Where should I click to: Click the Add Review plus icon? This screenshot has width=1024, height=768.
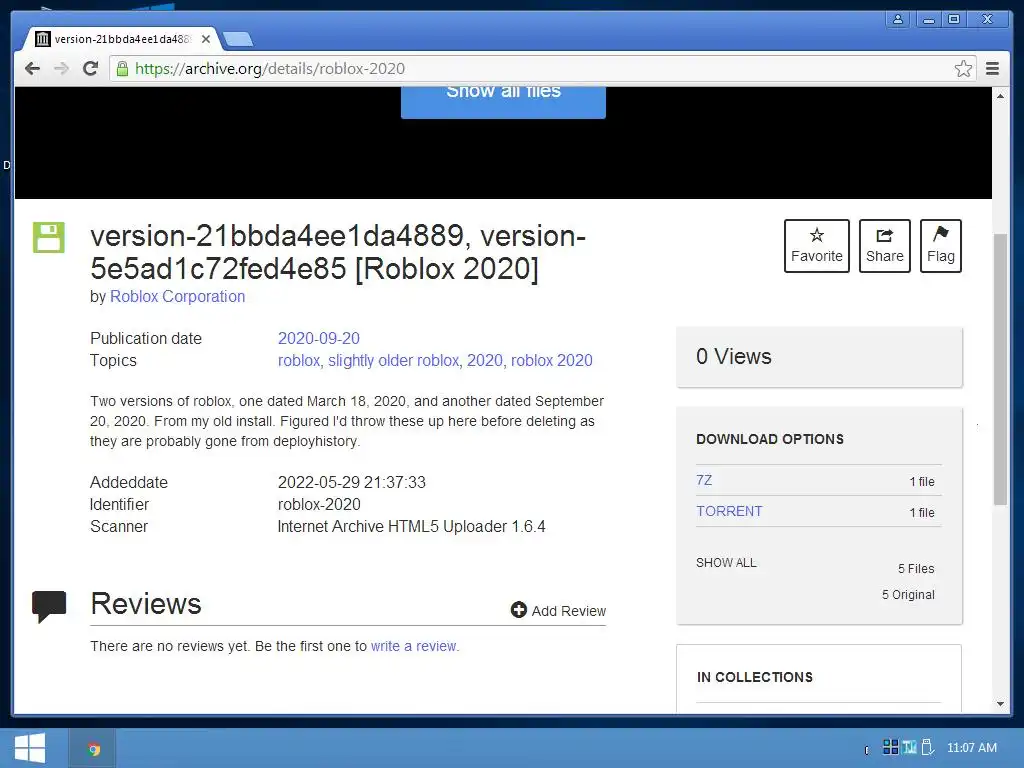point(519,610)
